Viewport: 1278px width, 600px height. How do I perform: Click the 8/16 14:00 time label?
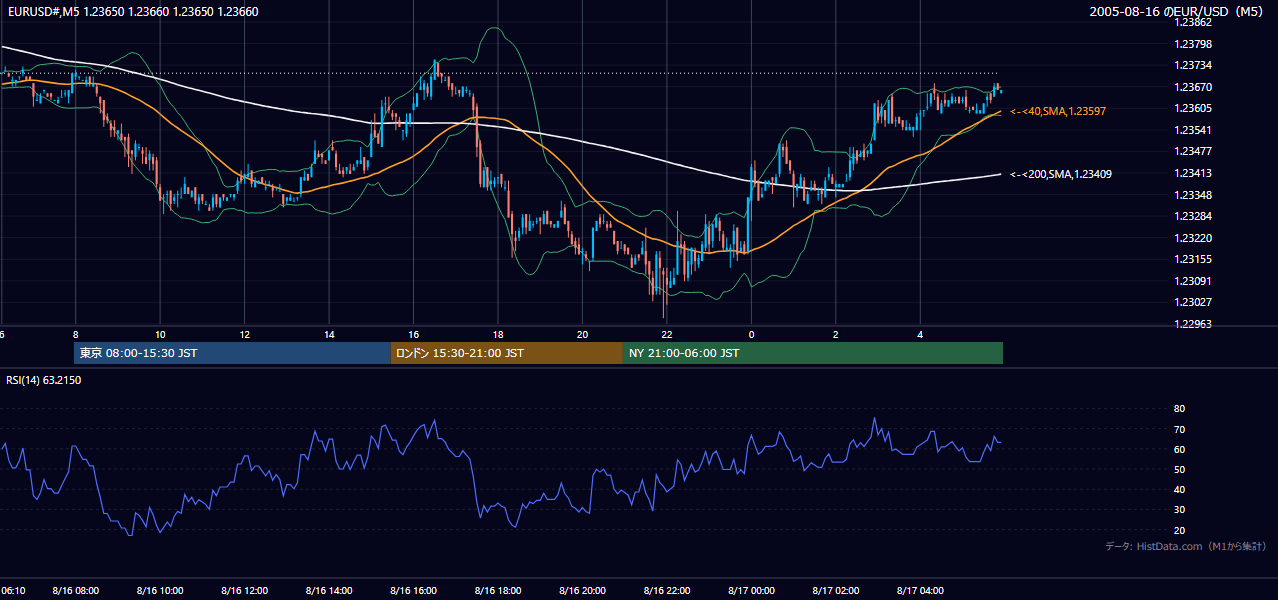329,591
